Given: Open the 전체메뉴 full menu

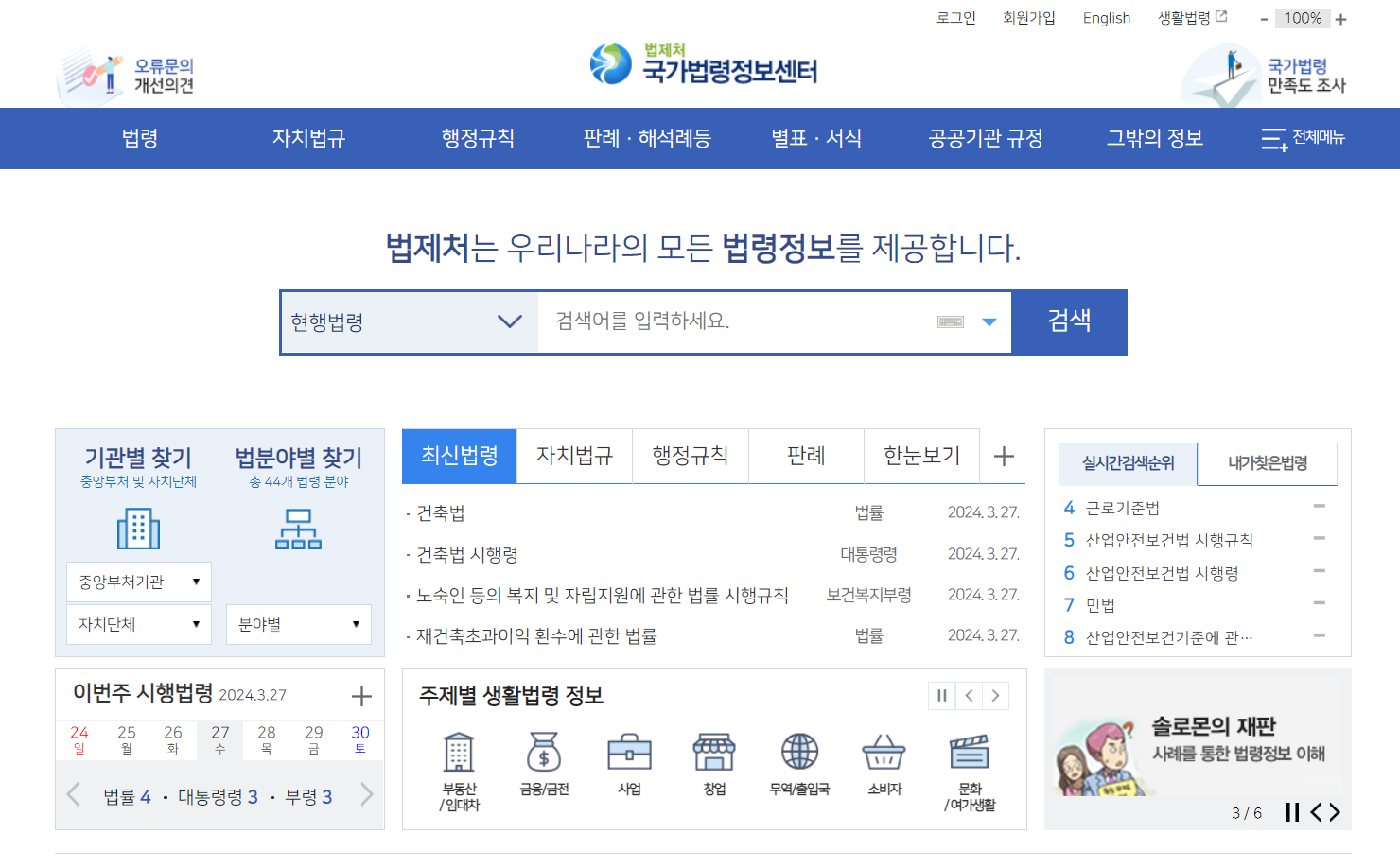Looking at the screenshot, I should click(1304, 138).
